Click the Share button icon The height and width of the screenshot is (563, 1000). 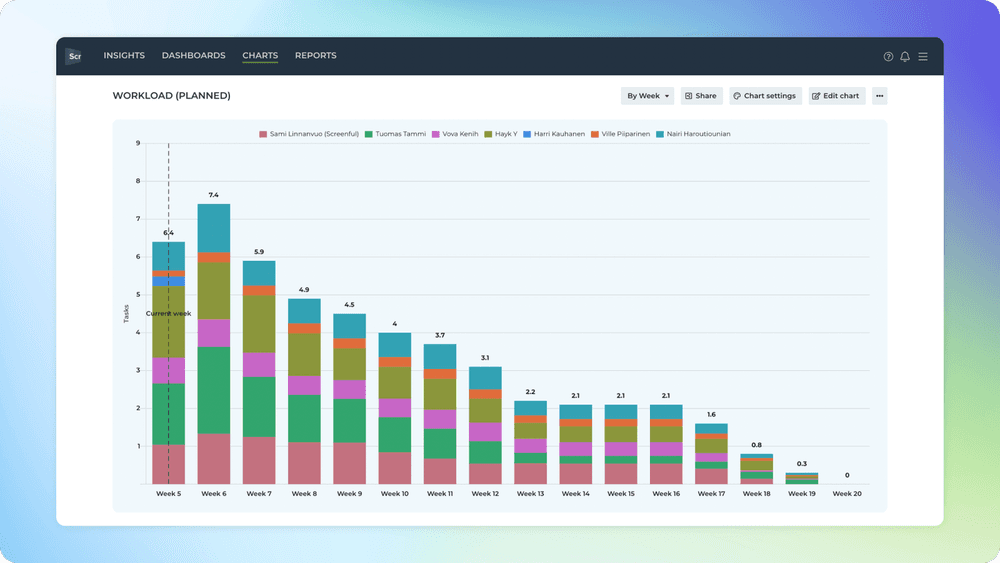pyautogui.click(x=688, y=96)
